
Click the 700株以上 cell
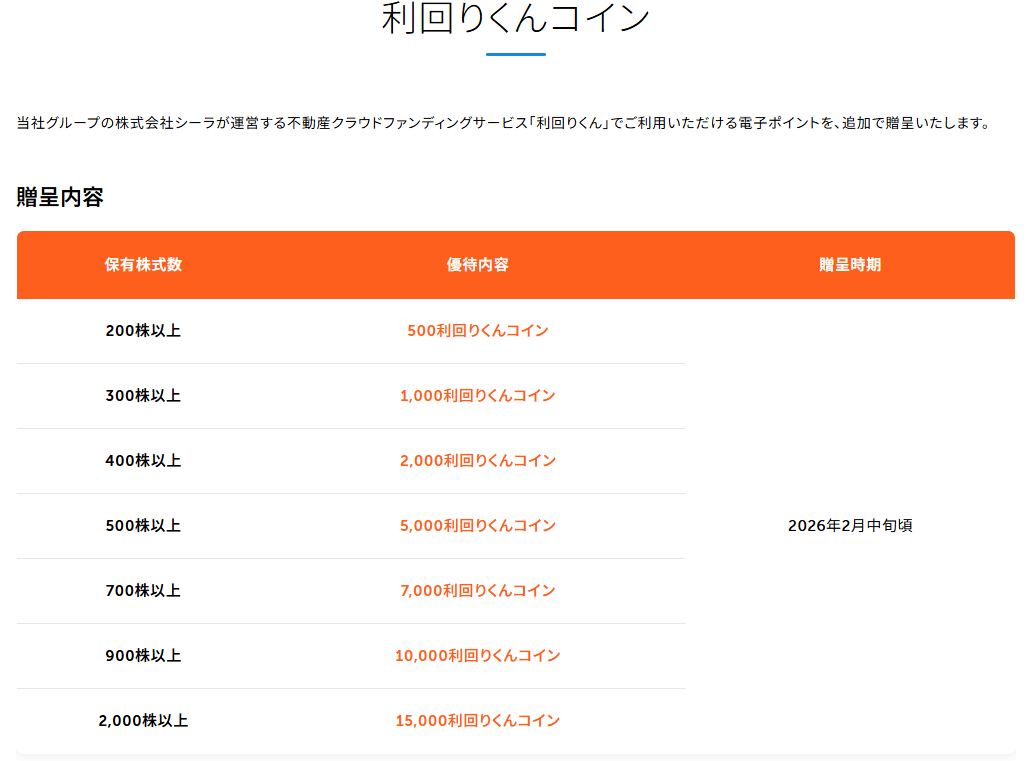point(143,590)
